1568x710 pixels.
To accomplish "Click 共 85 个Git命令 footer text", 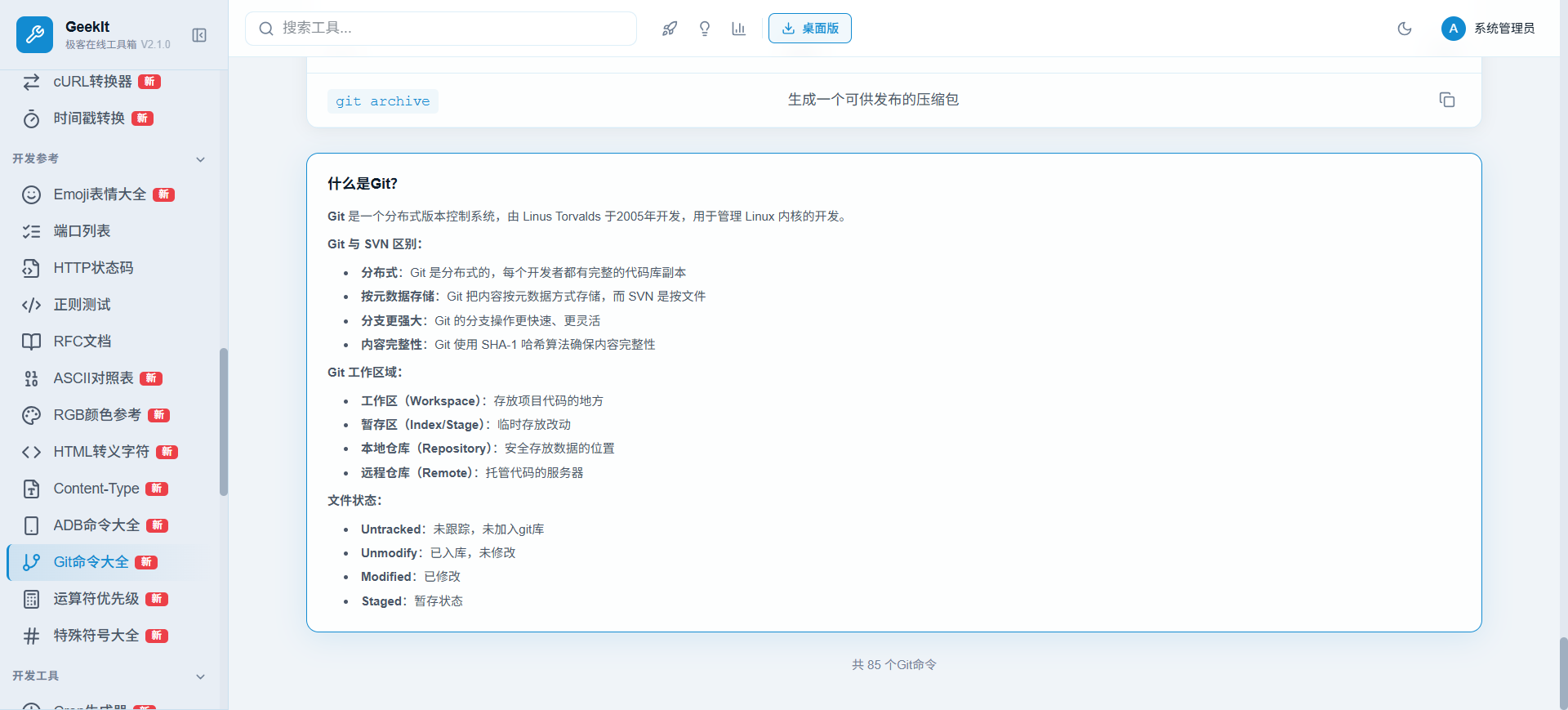I will pos(894,665).
